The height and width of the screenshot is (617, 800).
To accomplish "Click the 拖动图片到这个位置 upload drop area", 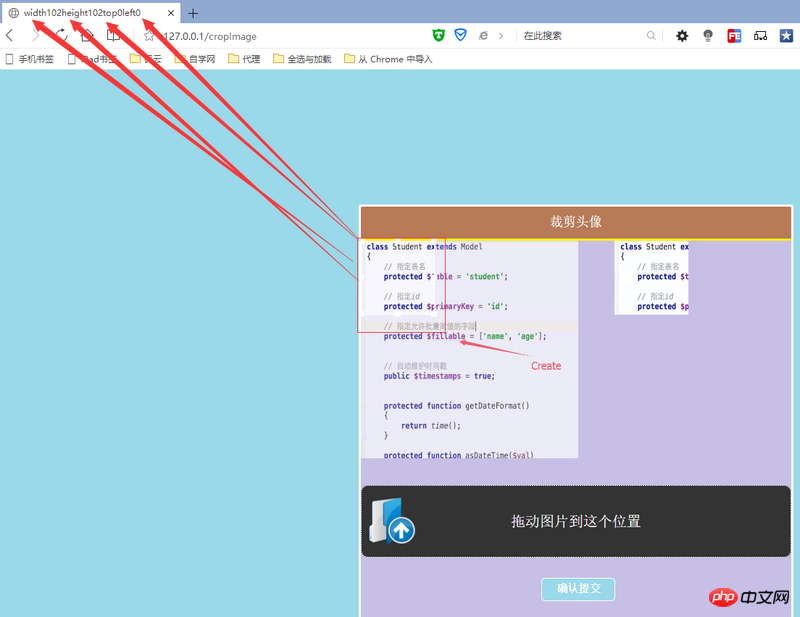I will click(x=576, y=521).
